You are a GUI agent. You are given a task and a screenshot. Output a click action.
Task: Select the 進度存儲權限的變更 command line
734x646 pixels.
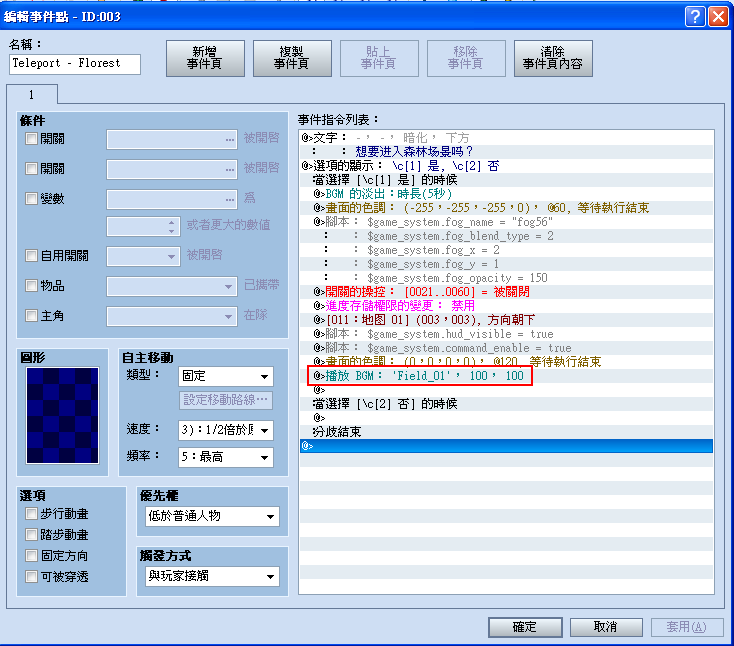tap(506, 306)
